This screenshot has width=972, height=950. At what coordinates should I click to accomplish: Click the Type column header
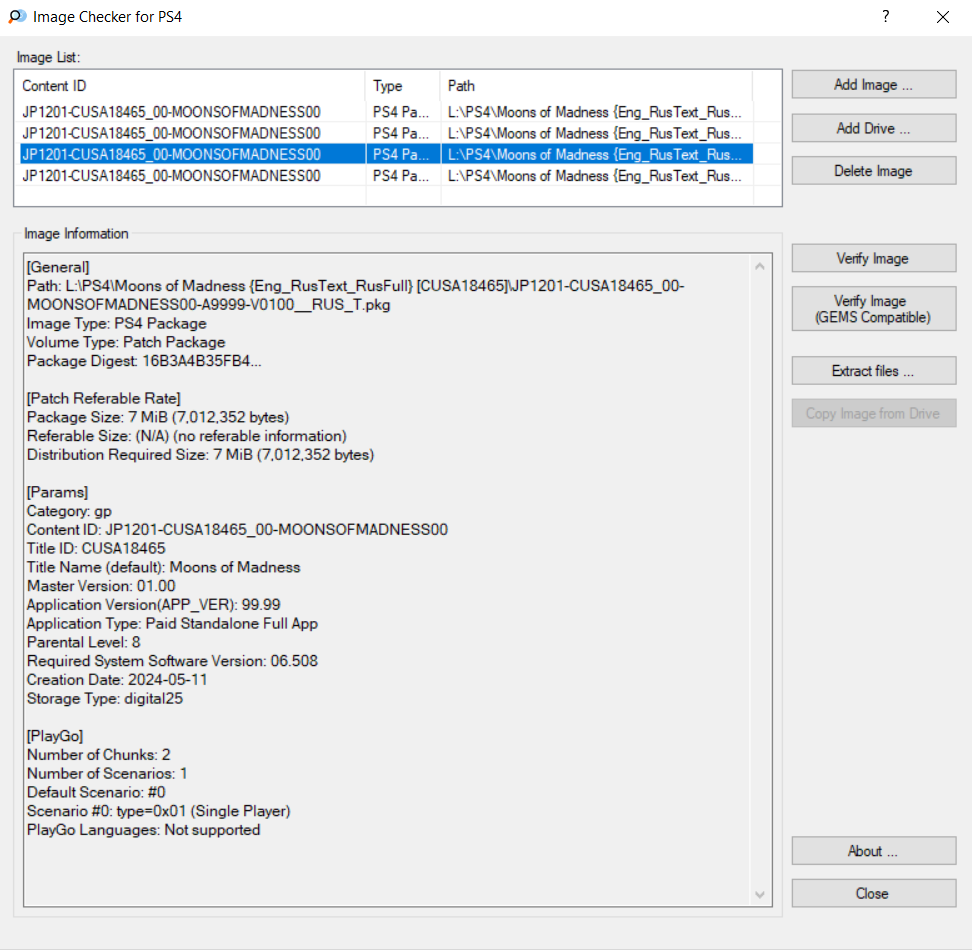[402, 86]
